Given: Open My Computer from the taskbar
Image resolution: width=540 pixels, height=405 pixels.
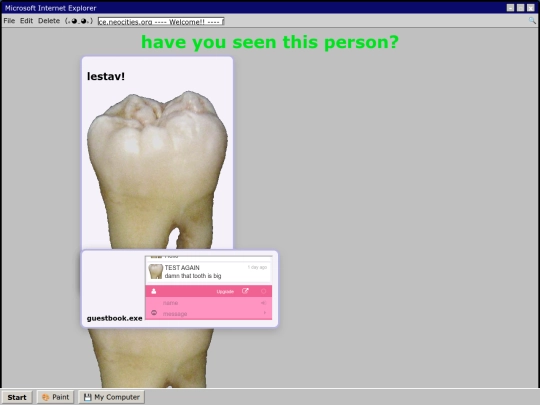Looking at the screenshot, I should [x=112, y=397].
